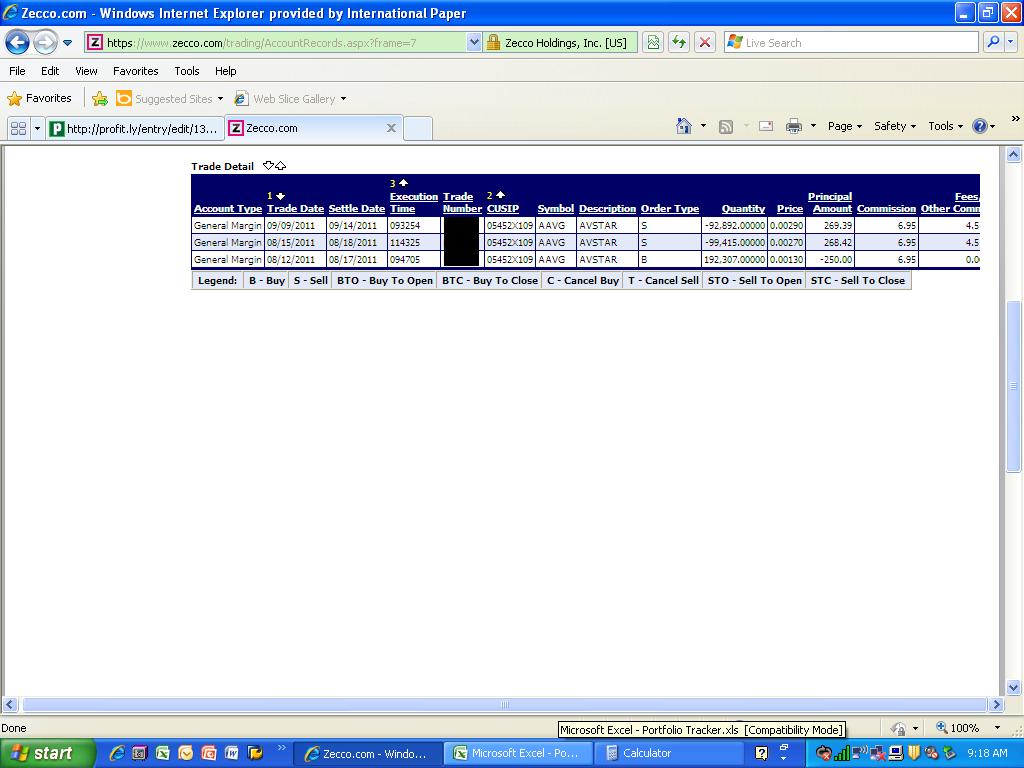
Task: Expand the Page dropdown menu
Action: tap(845, 126)
